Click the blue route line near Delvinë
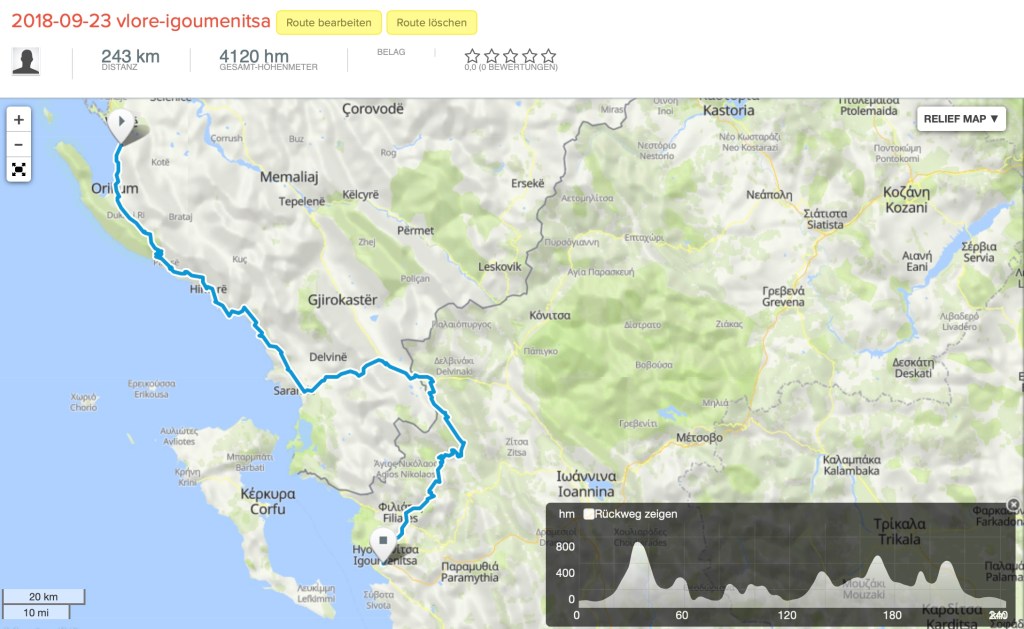This screenshot has height=629, width=1024. [x=350, y=371]
